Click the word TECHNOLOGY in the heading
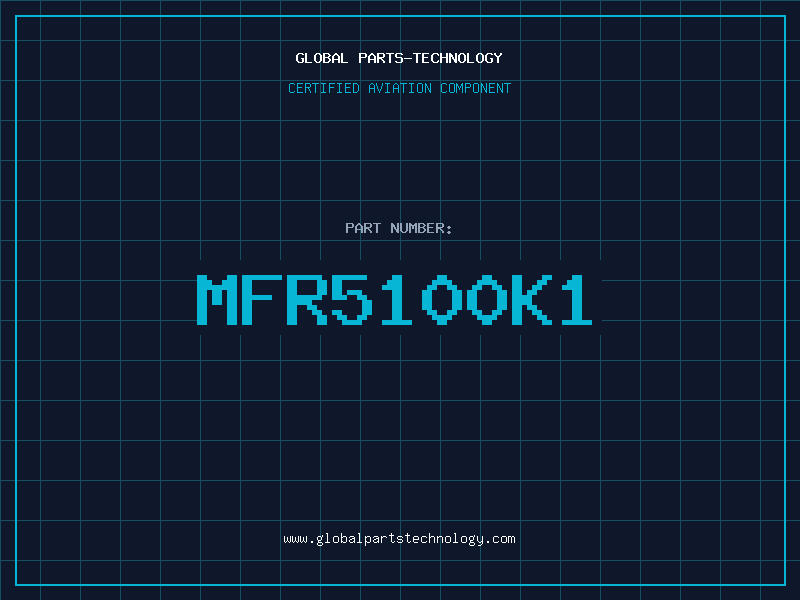Viewport: 800px width, 600px height. (460, 58)
